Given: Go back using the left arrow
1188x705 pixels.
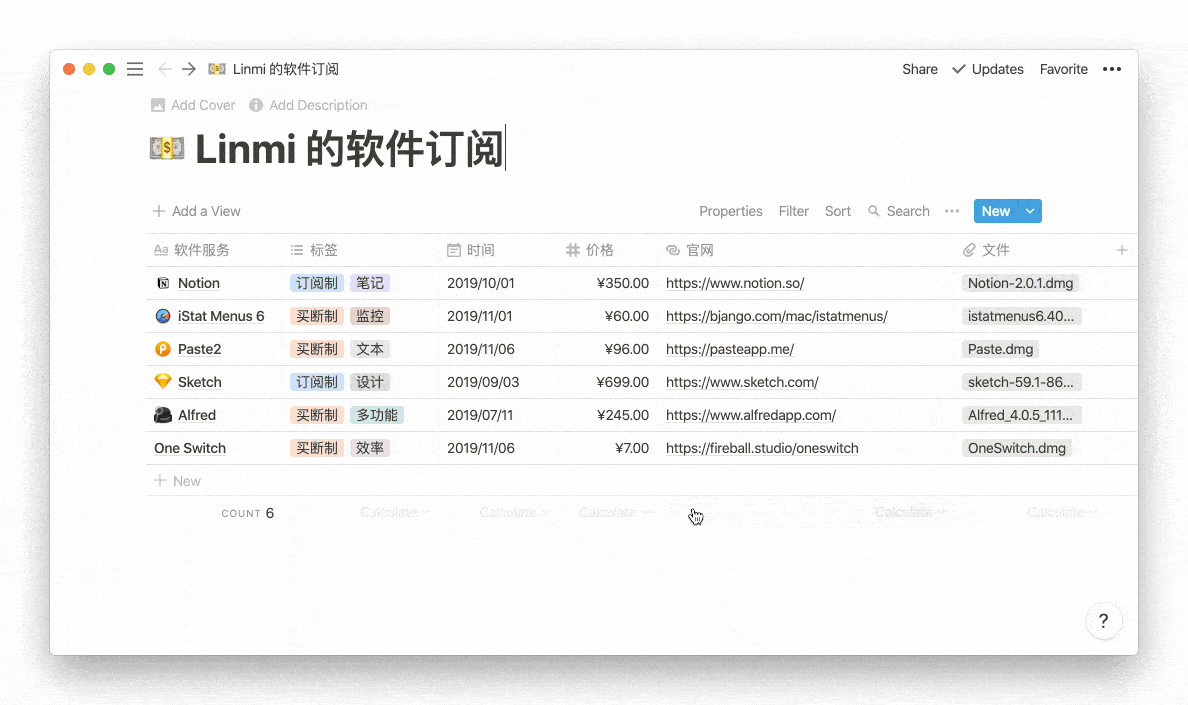Looking at the screenshot, I should [x=164, y=69].
